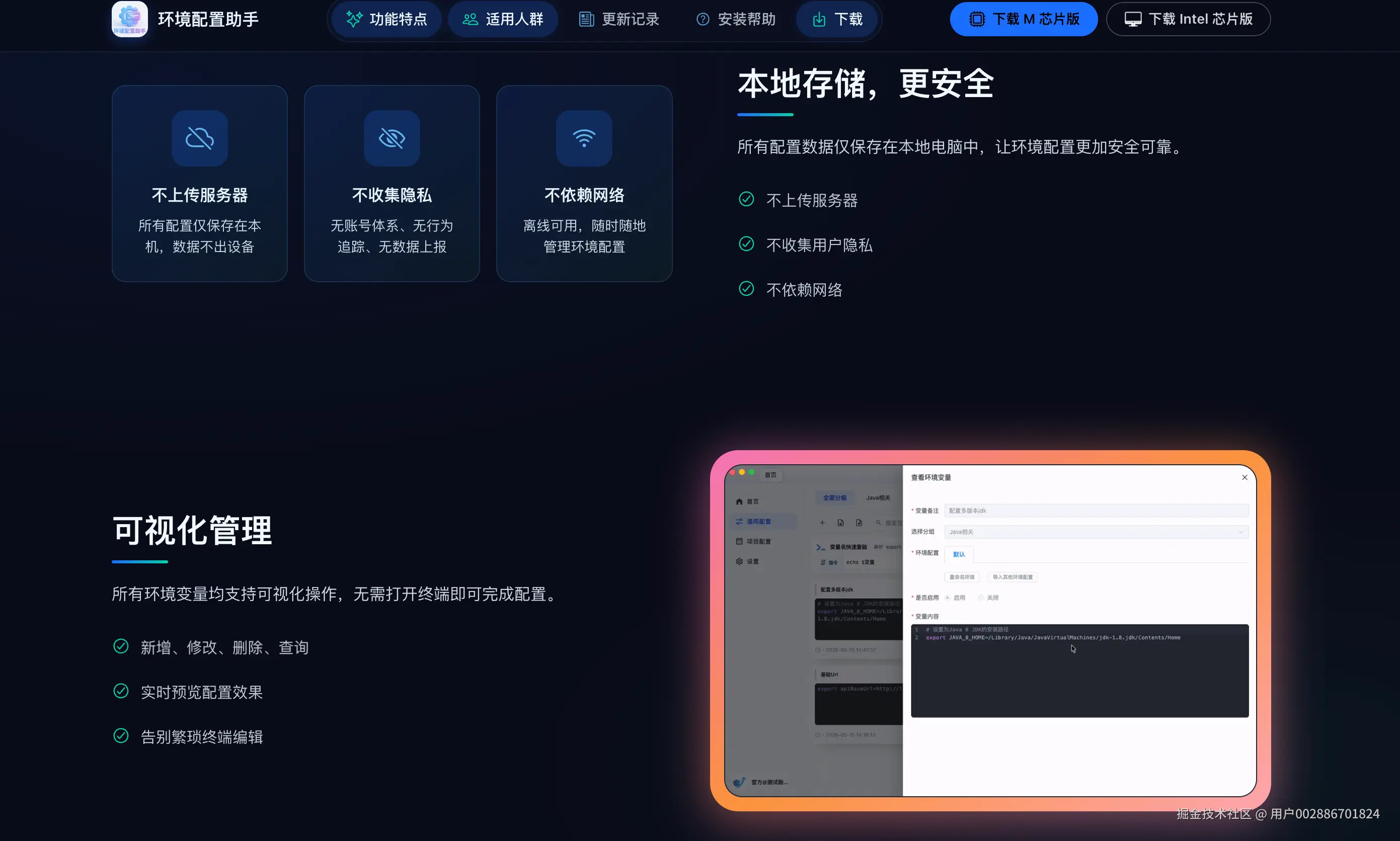Click 导入其他环境配置 button in demo
Image resolution: width=1400 pixels, height=841 pixels.
pos(1013,577)
